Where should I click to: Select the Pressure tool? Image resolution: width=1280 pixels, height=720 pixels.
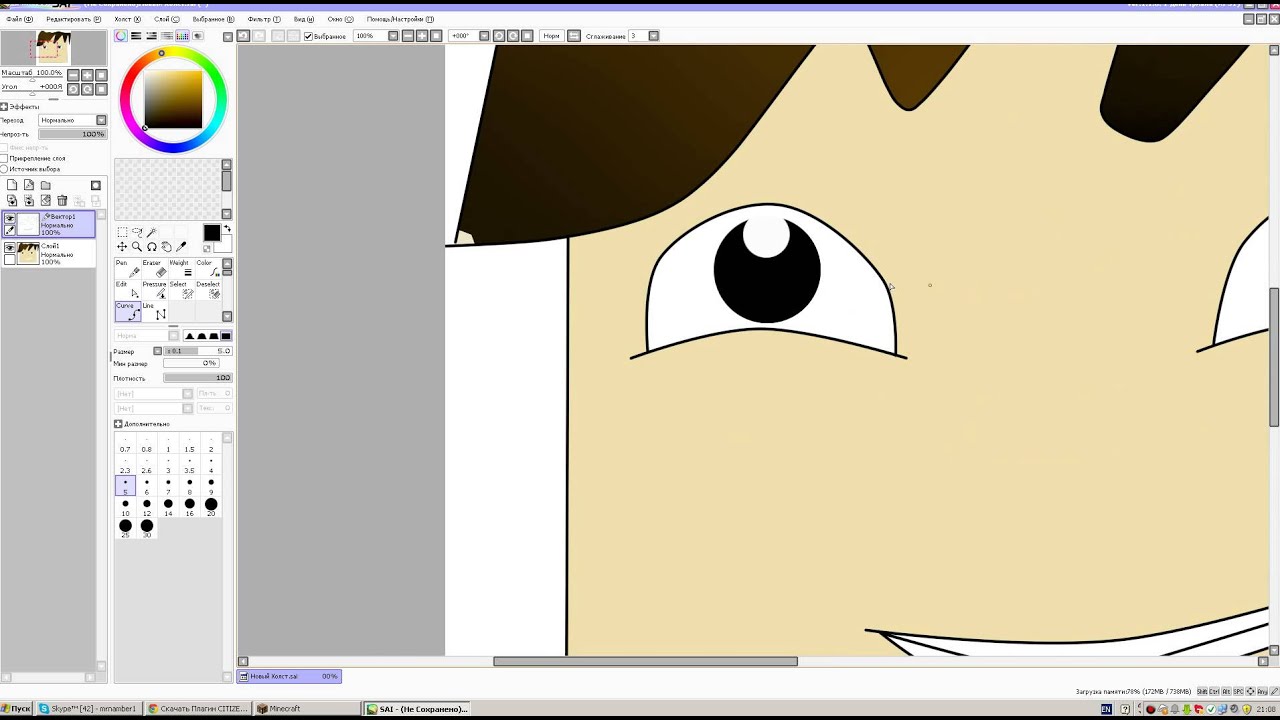(153, 290)
